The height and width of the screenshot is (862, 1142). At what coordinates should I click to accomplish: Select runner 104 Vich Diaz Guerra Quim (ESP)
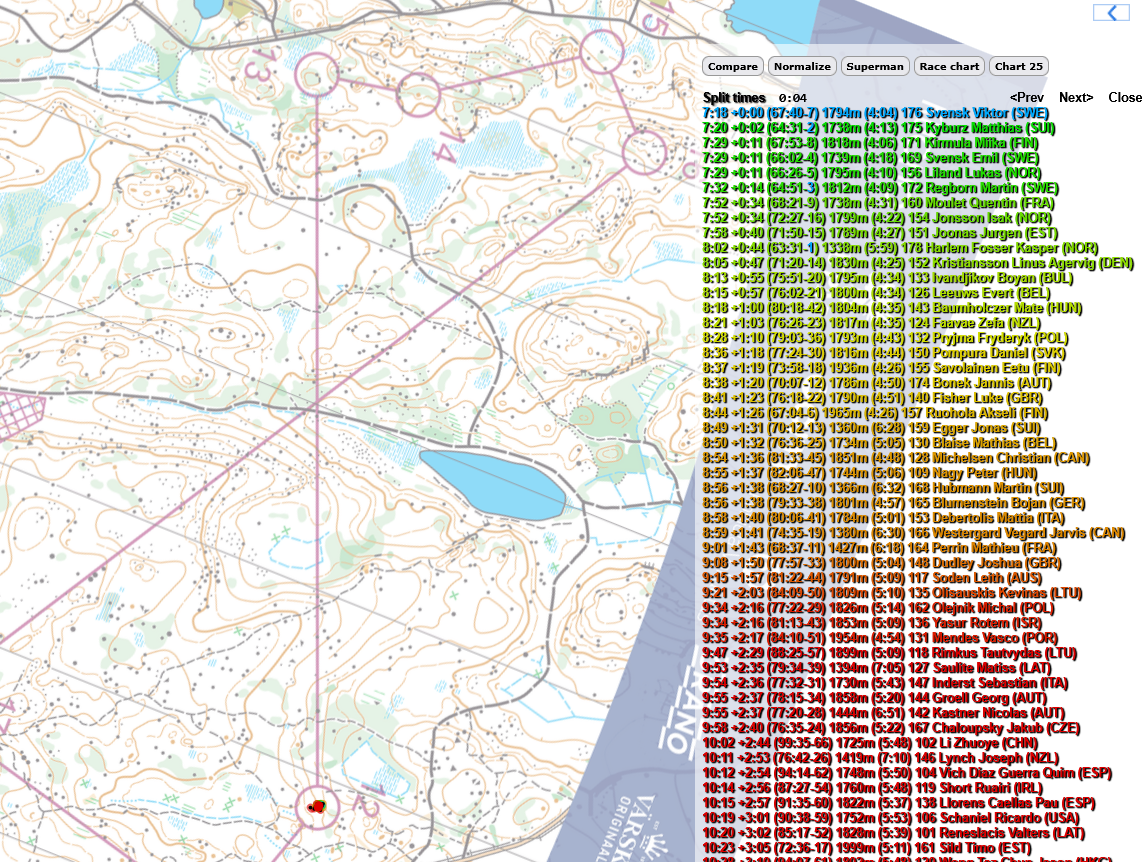(907, 772)
